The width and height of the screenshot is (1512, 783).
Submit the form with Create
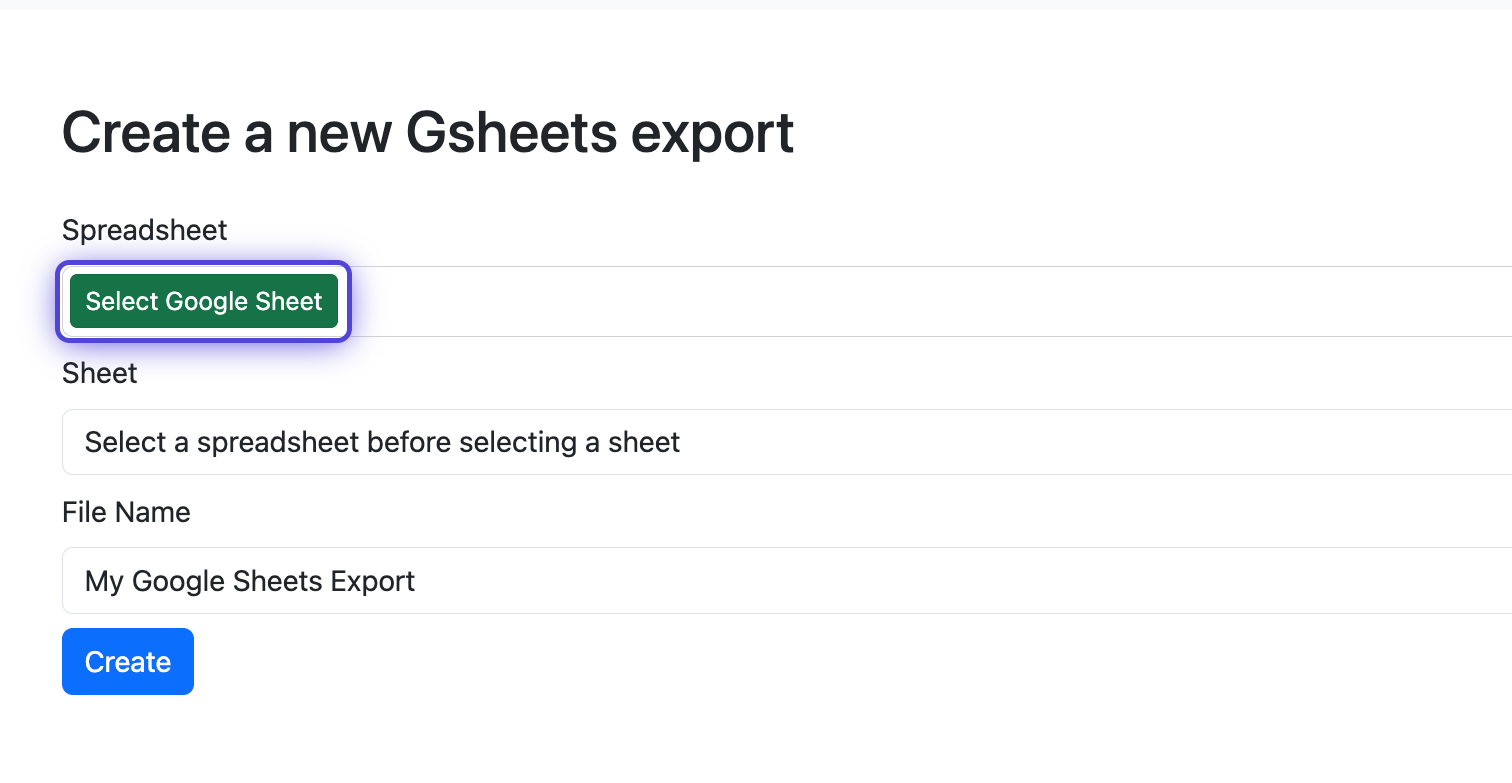pos(128,661)
